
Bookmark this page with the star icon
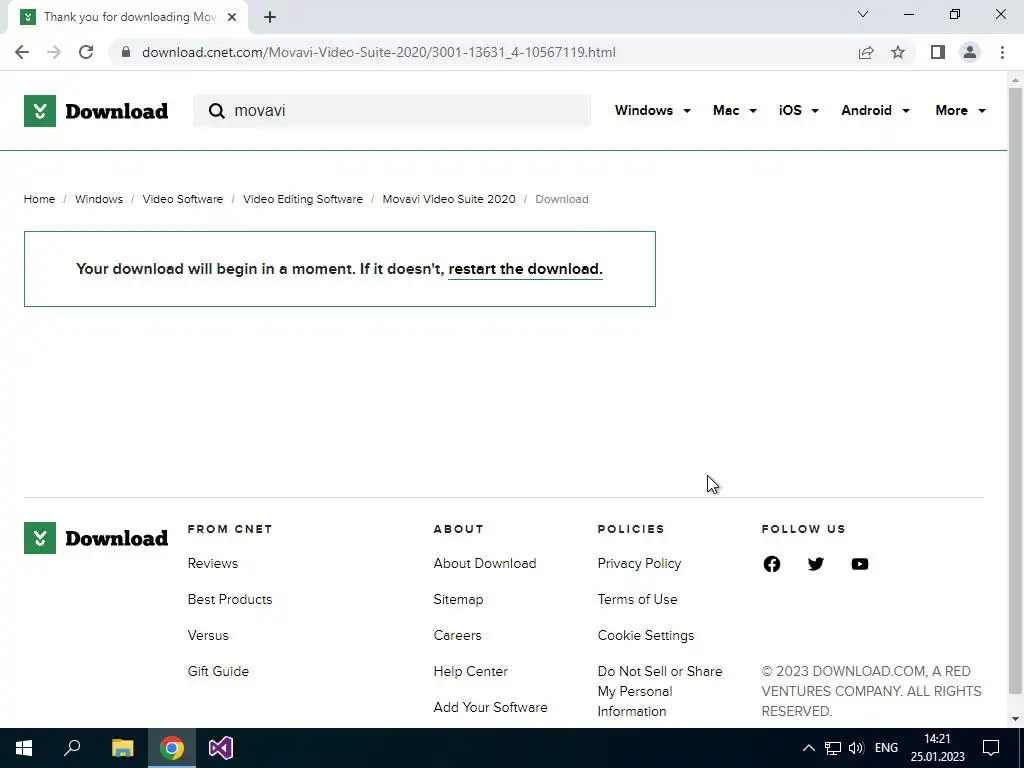(898, 52)
